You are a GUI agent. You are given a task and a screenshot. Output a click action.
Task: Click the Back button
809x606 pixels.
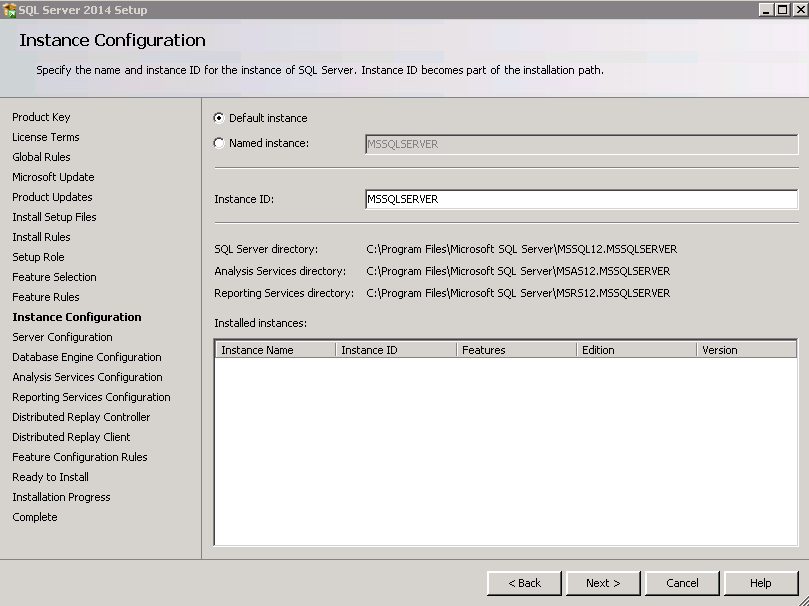[524, 583]
